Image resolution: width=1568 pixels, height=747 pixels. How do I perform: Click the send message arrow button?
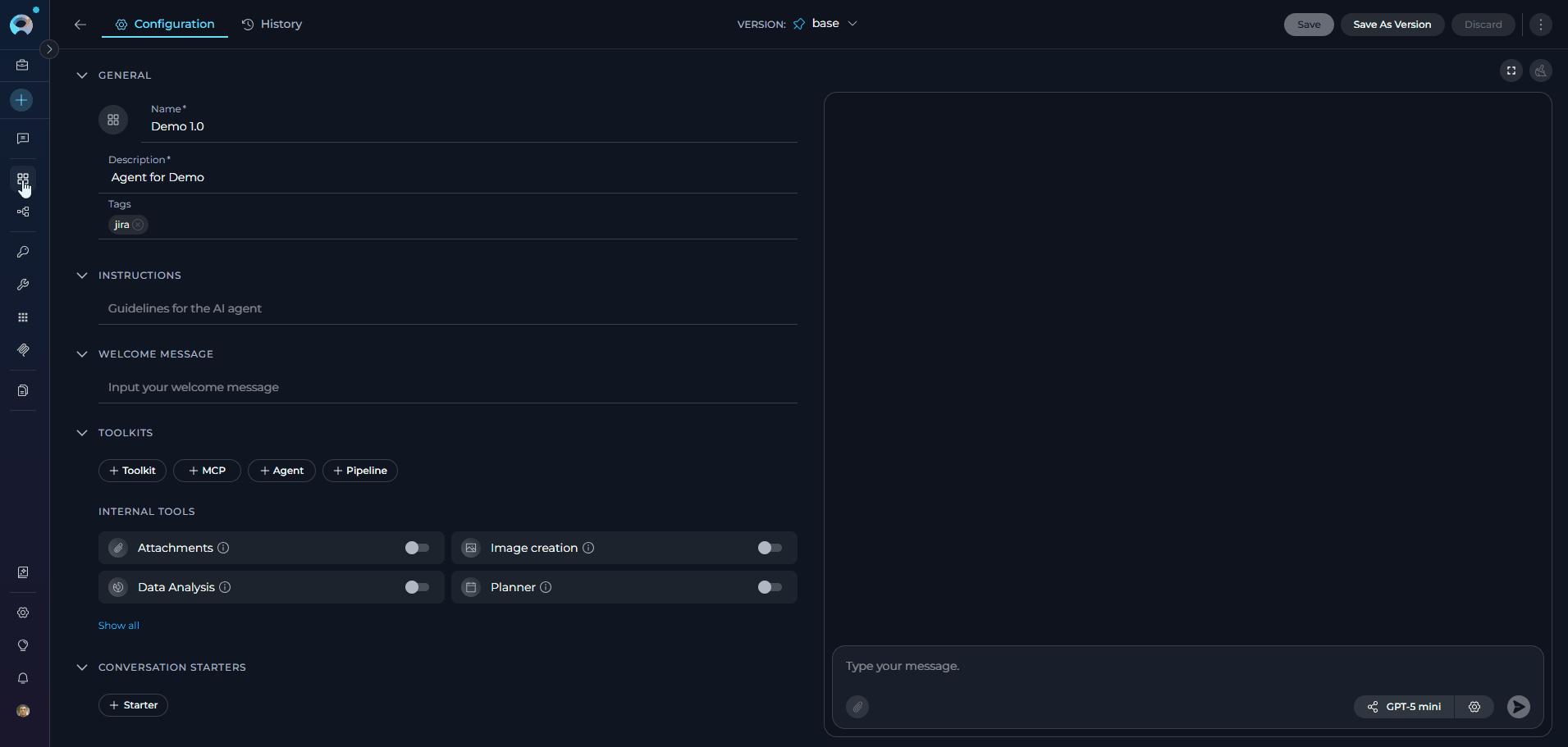click(x=1518, y=707)
